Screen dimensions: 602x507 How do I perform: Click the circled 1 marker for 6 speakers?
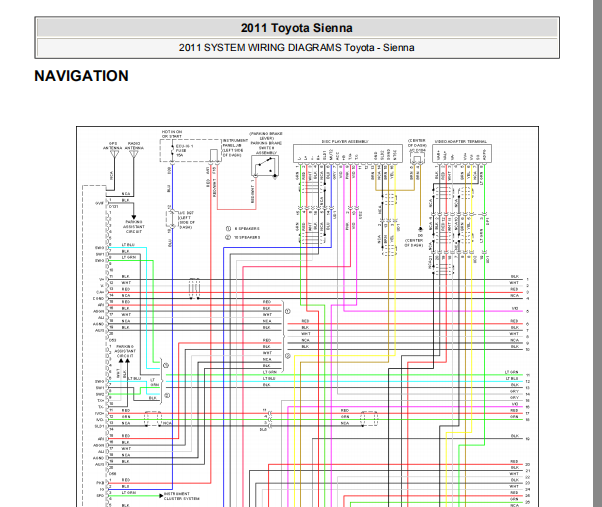pos(228,229)
